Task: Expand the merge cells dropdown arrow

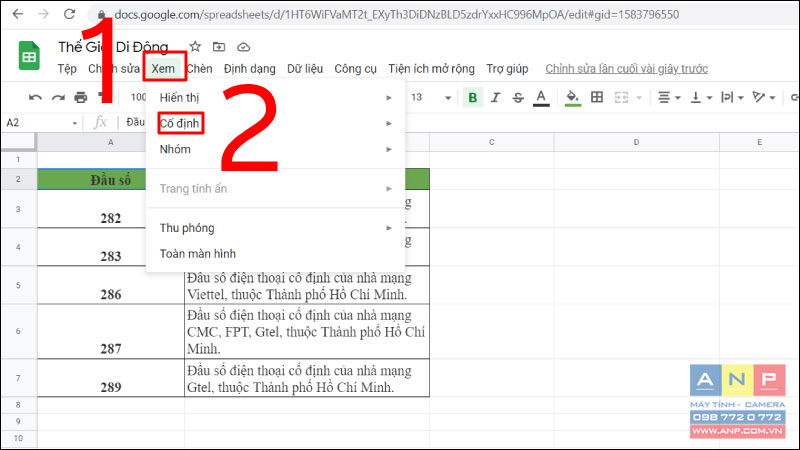Action: click(639, 97)
